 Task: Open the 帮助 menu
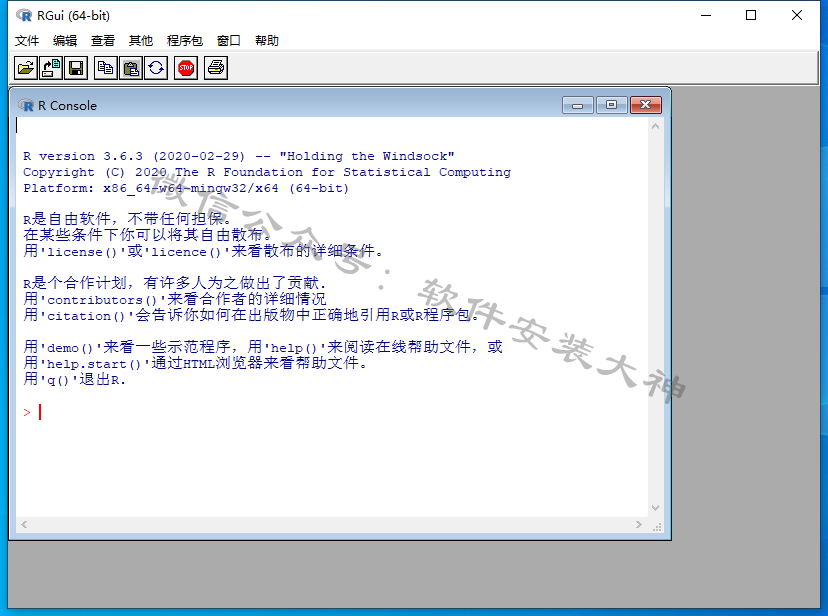click(x=267, y=41)
